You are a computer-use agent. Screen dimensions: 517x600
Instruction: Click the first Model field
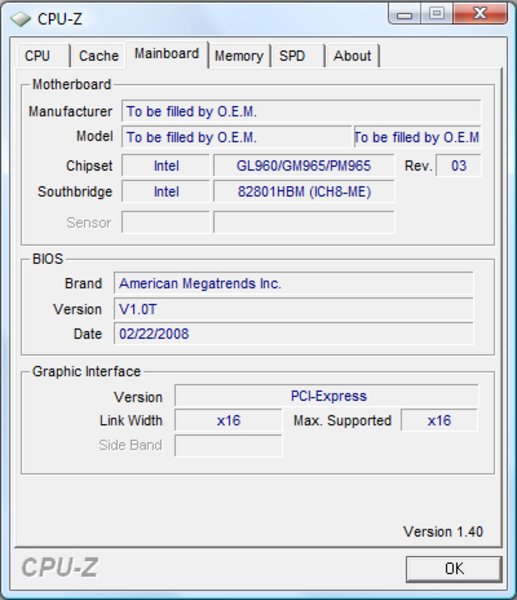coord(236,137)
